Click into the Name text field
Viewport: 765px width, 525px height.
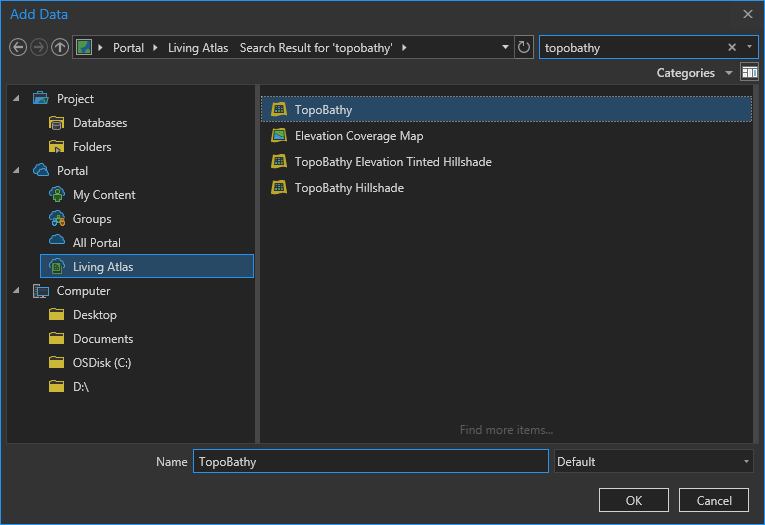pyautogui.click(x=371, y=461)
